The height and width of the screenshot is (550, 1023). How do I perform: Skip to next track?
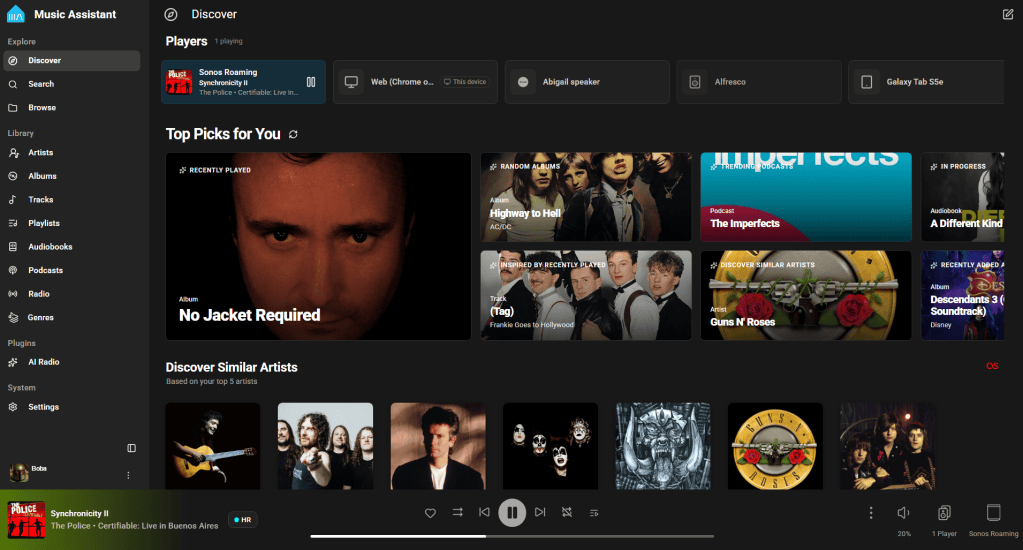pyautogui.click(x=540, y=513)
